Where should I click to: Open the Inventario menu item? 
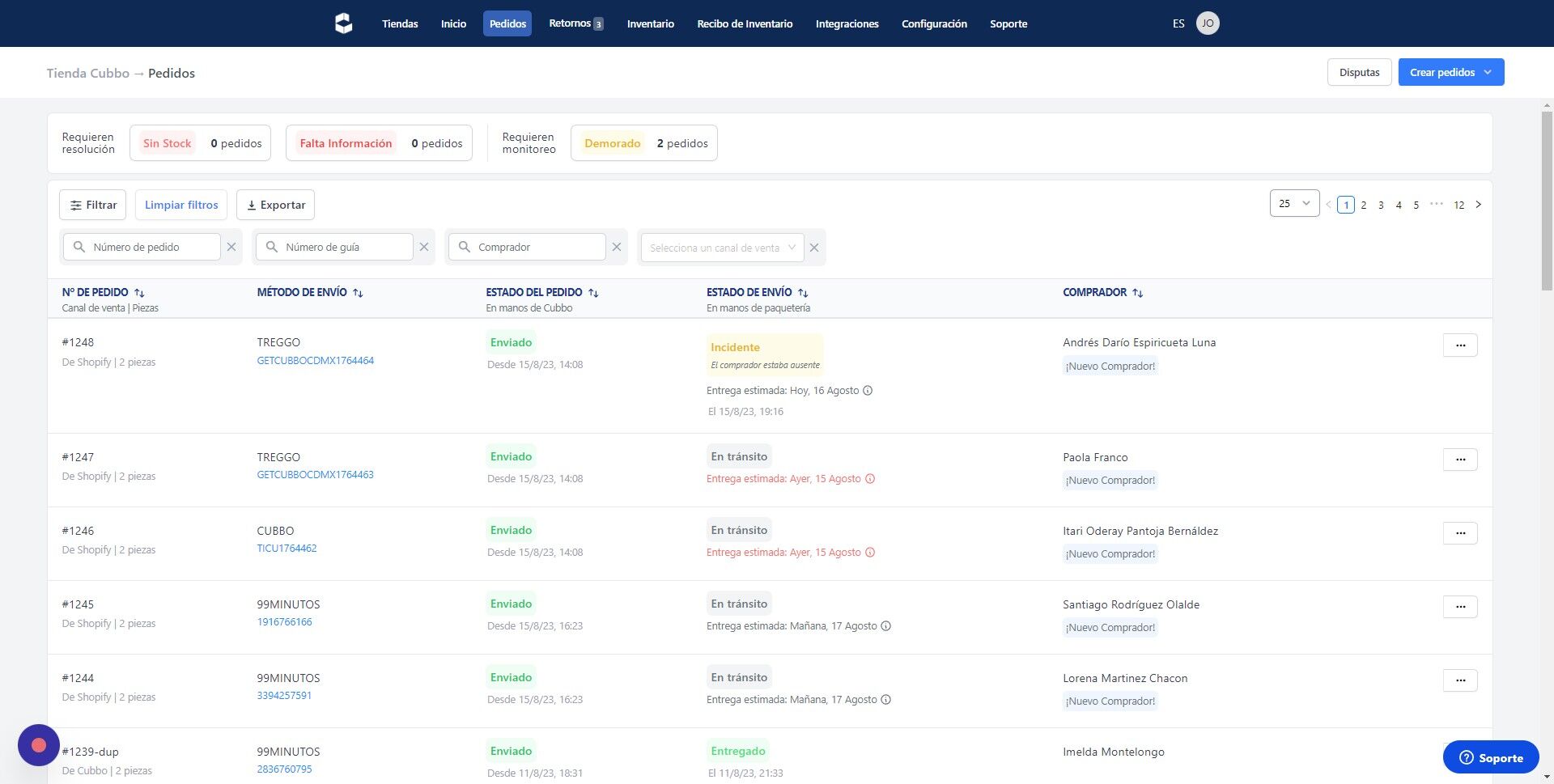[650, 23]
